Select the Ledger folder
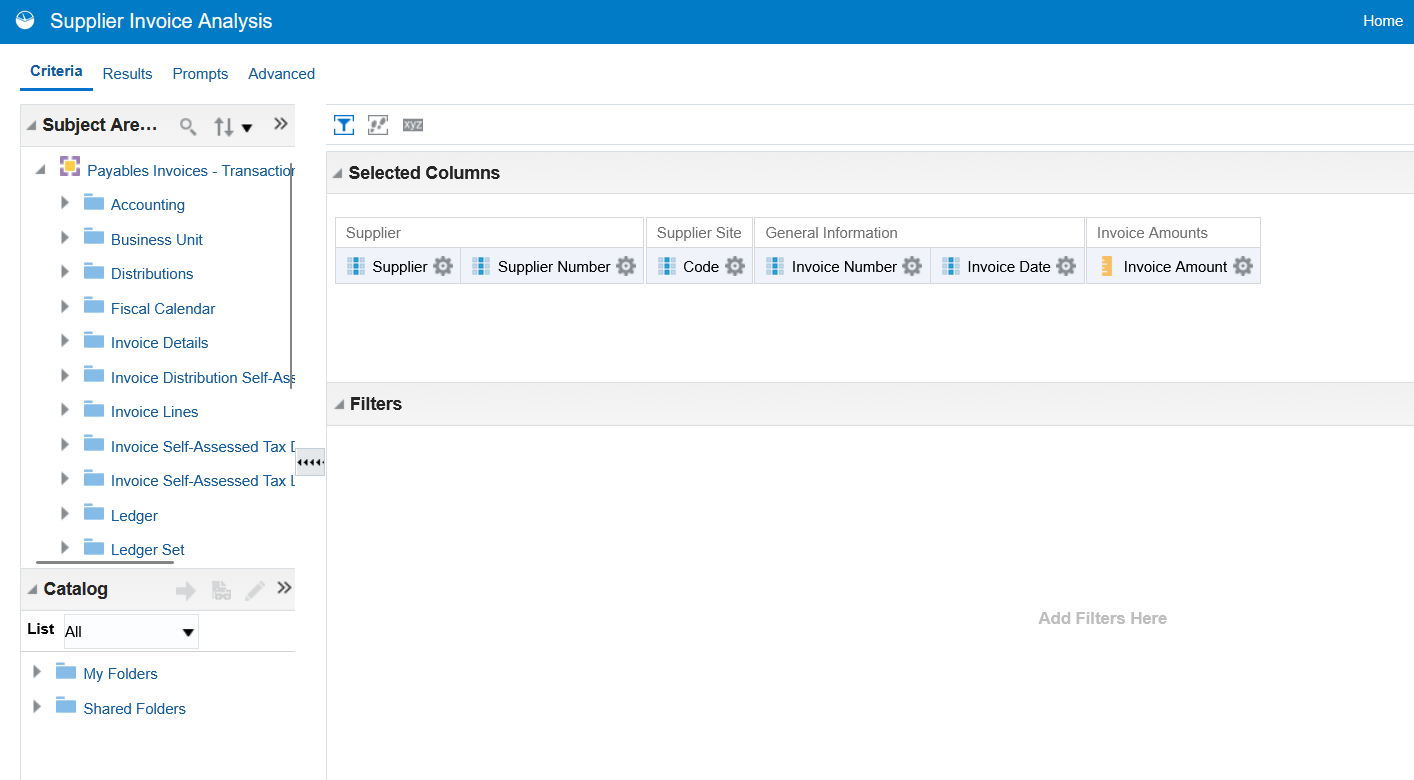This screenshot has height=780, width=1414. [134, 516]
